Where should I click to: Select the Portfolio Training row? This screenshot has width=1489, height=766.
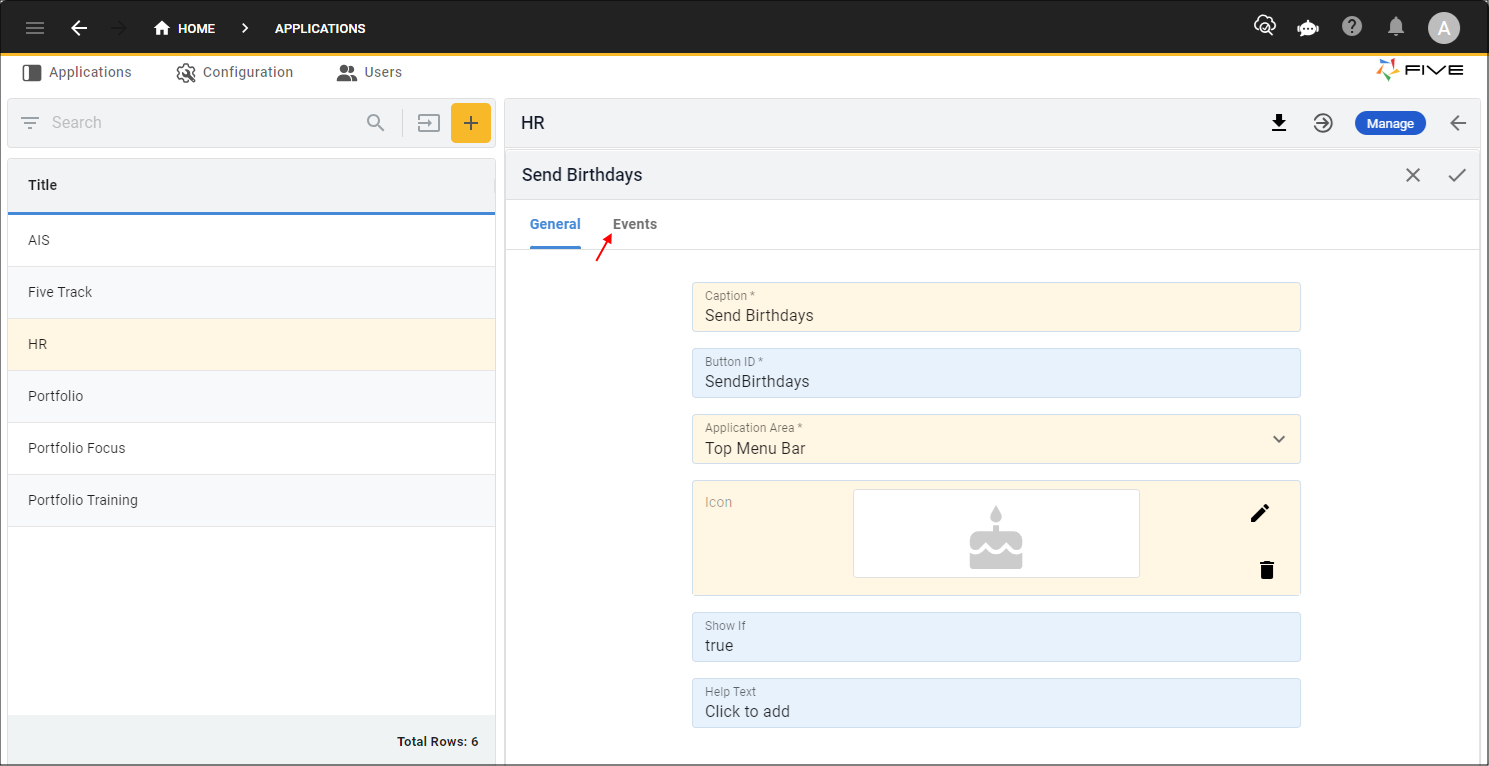click(251, 501)
